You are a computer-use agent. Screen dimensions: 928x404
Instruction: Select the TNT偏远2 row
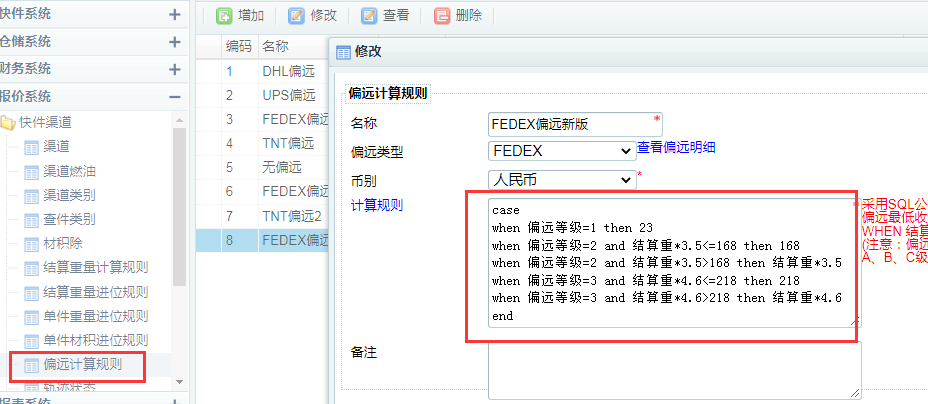click(x=263, y=216)
